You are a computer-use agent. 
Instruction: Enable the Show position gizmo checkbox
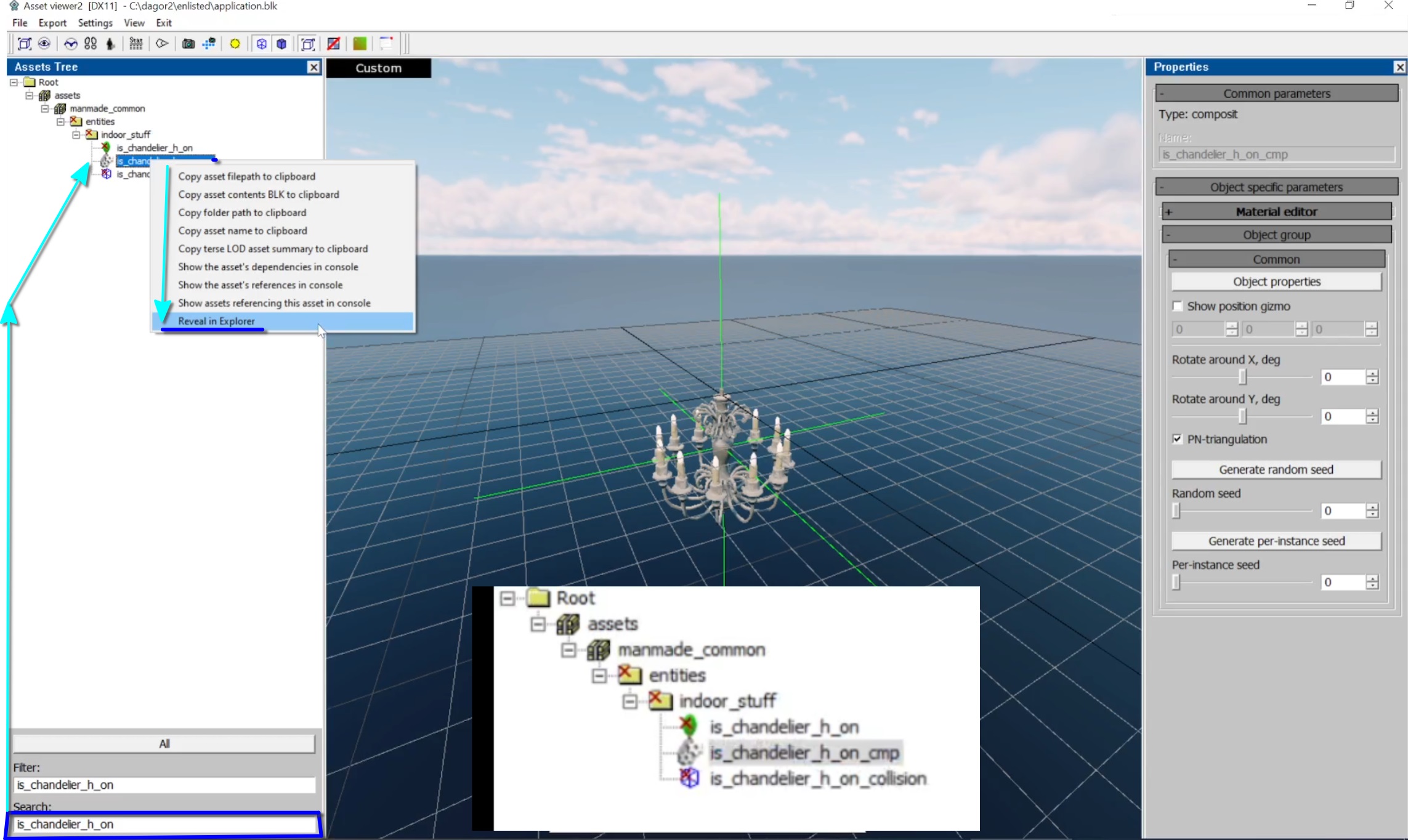click(1178, 306)
